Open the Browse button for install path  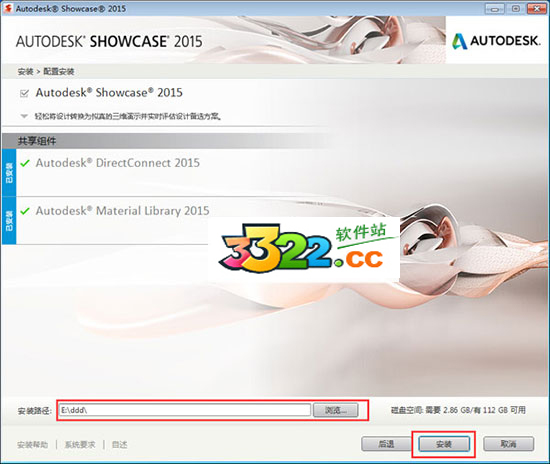coord(336,410)
